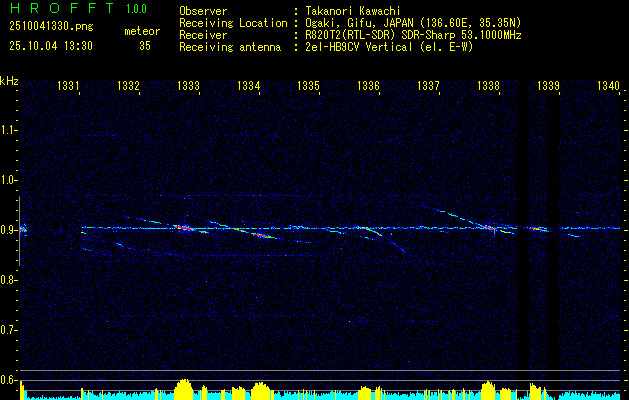This screenshot has height=400, width=629.
Task: Click the meteor label
Action: 142,31
